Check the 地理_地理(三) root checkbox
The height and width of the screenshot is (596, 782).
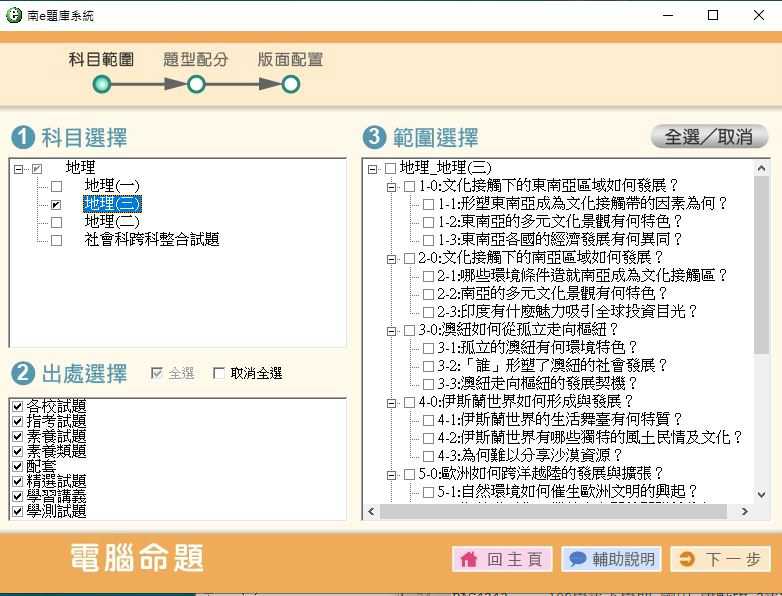pos(391,169)
